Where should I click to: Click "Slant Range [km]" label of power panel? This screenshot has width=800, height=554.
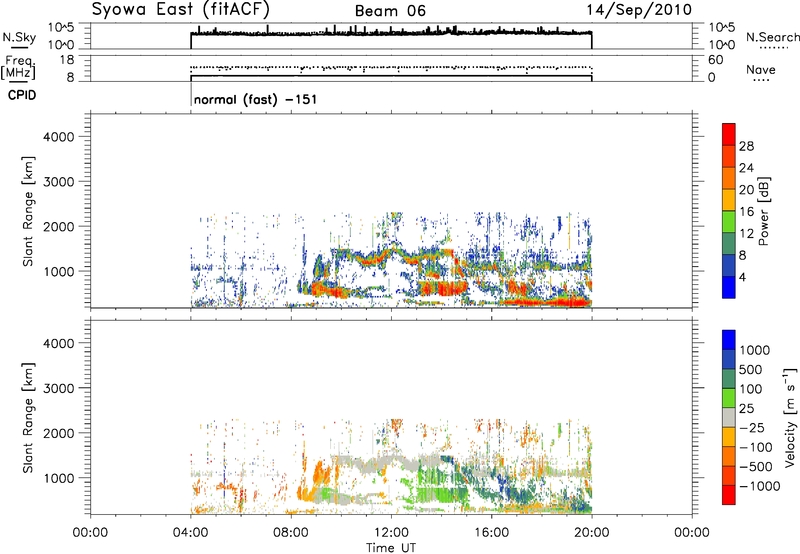(x=28, y=211)
